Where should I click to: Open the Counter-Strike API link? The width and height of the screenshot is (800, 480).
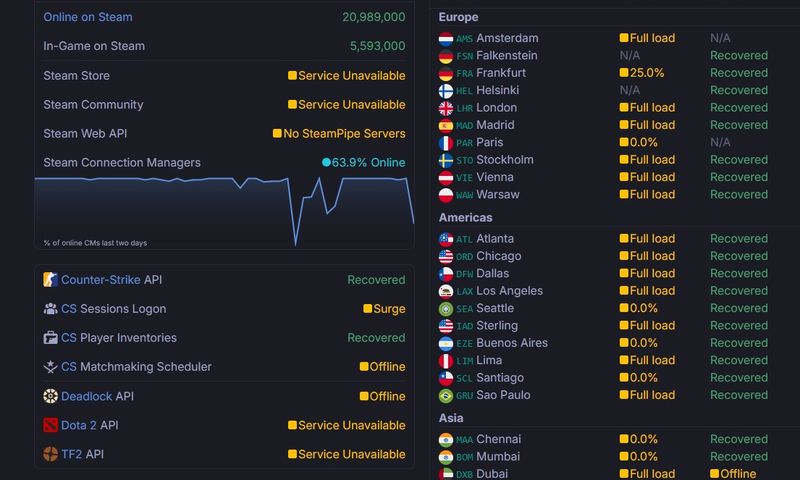point(100,280)
